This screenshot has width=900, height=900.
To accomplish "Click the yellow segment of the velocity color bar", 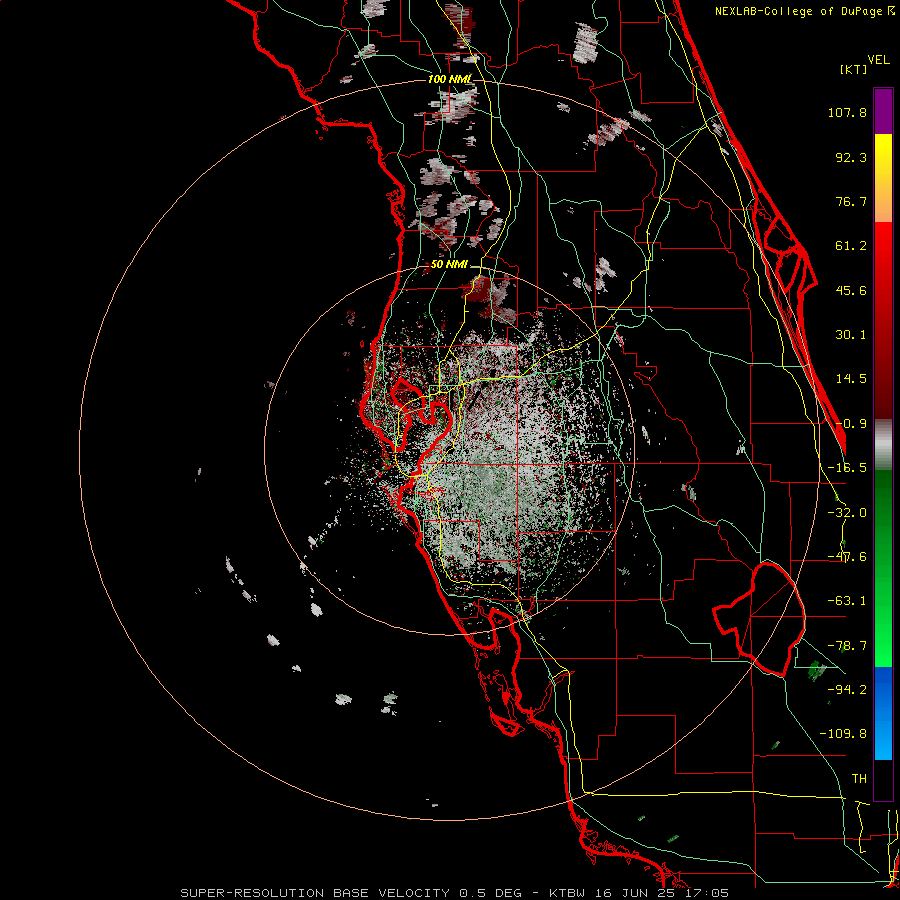I will tap(883, 155).
